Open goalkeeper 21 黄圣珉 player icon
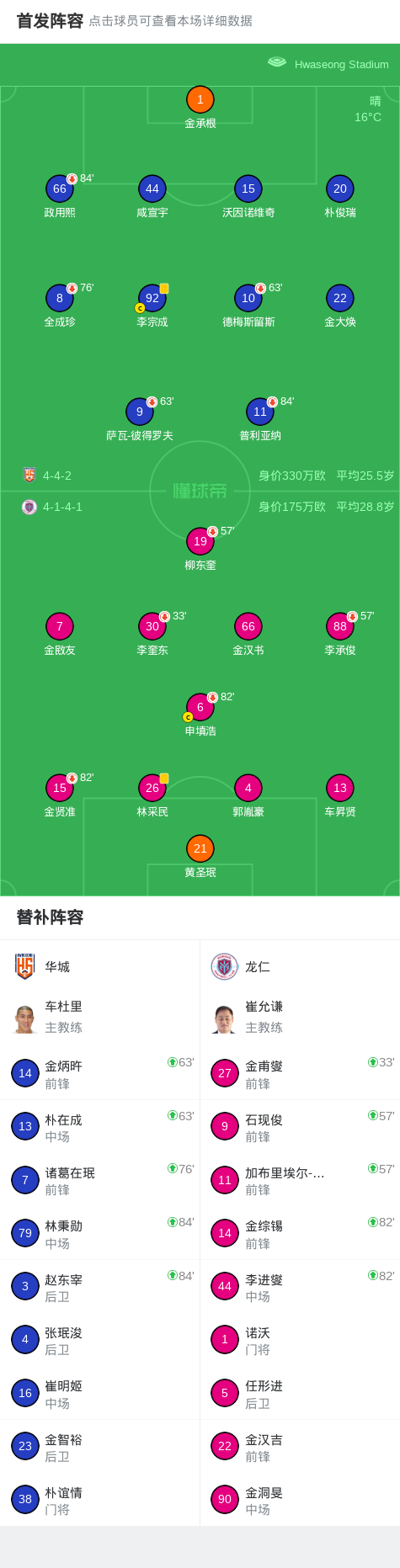Viewport: 400px width, 1568px height. (x=200, y=848)
